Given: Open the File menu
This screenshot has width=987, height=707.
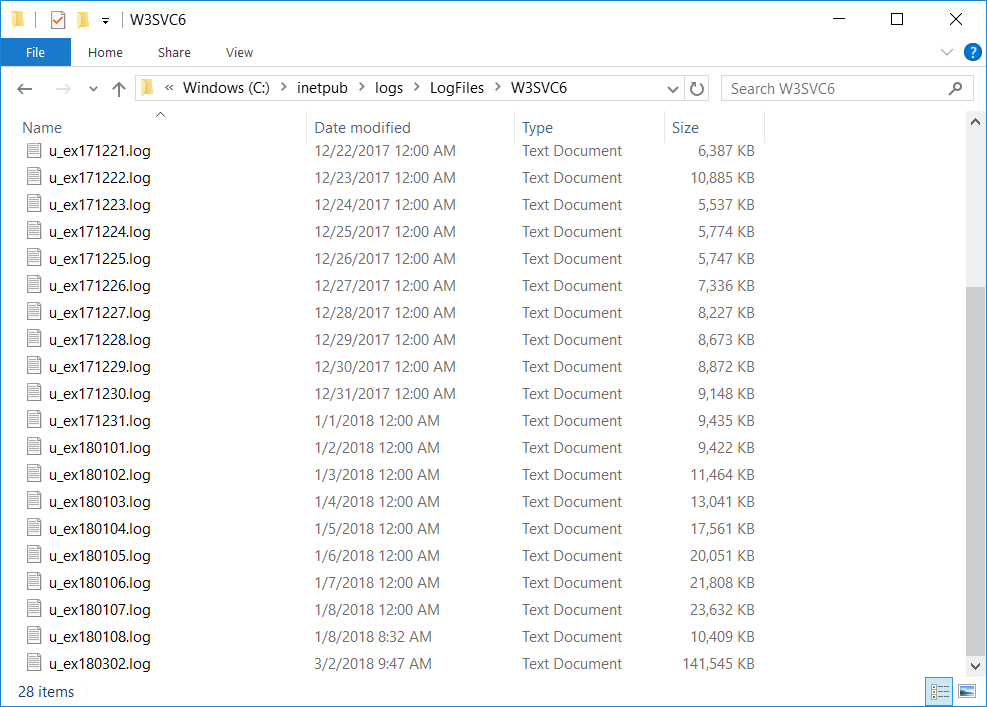Looking at the screenshot, I should pos(35,52).
